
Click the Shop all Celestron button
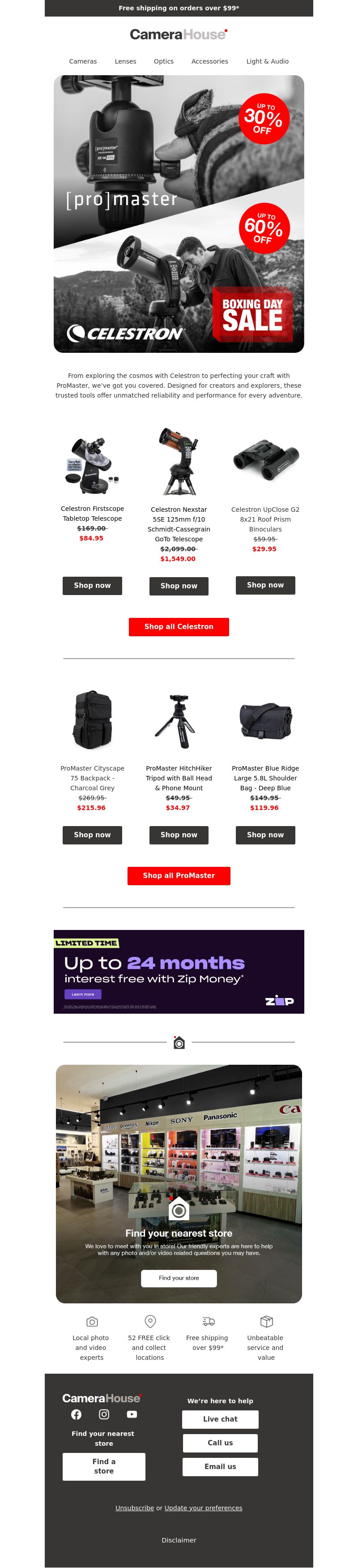[x=179, y=626]
